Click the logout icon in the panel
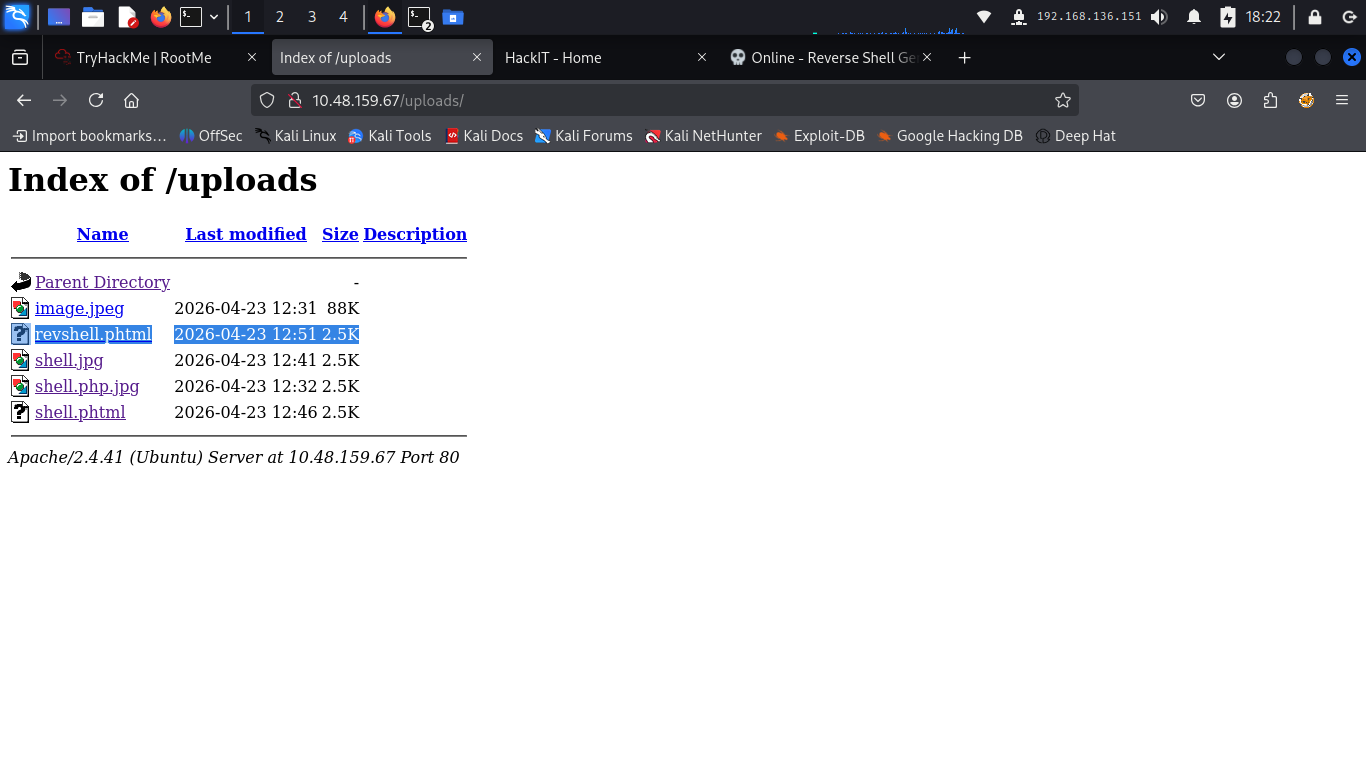The height and width of the screenshot is (768, 1366). coord(1348,17)
